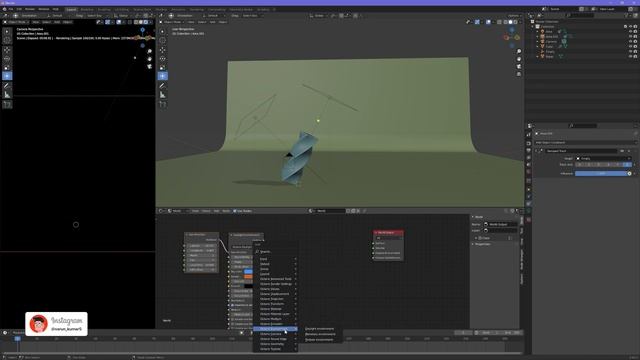640x360 pixels.
Task: Hide Area.001 in viewport via eye icon
Action: click(x=630, y=36)
